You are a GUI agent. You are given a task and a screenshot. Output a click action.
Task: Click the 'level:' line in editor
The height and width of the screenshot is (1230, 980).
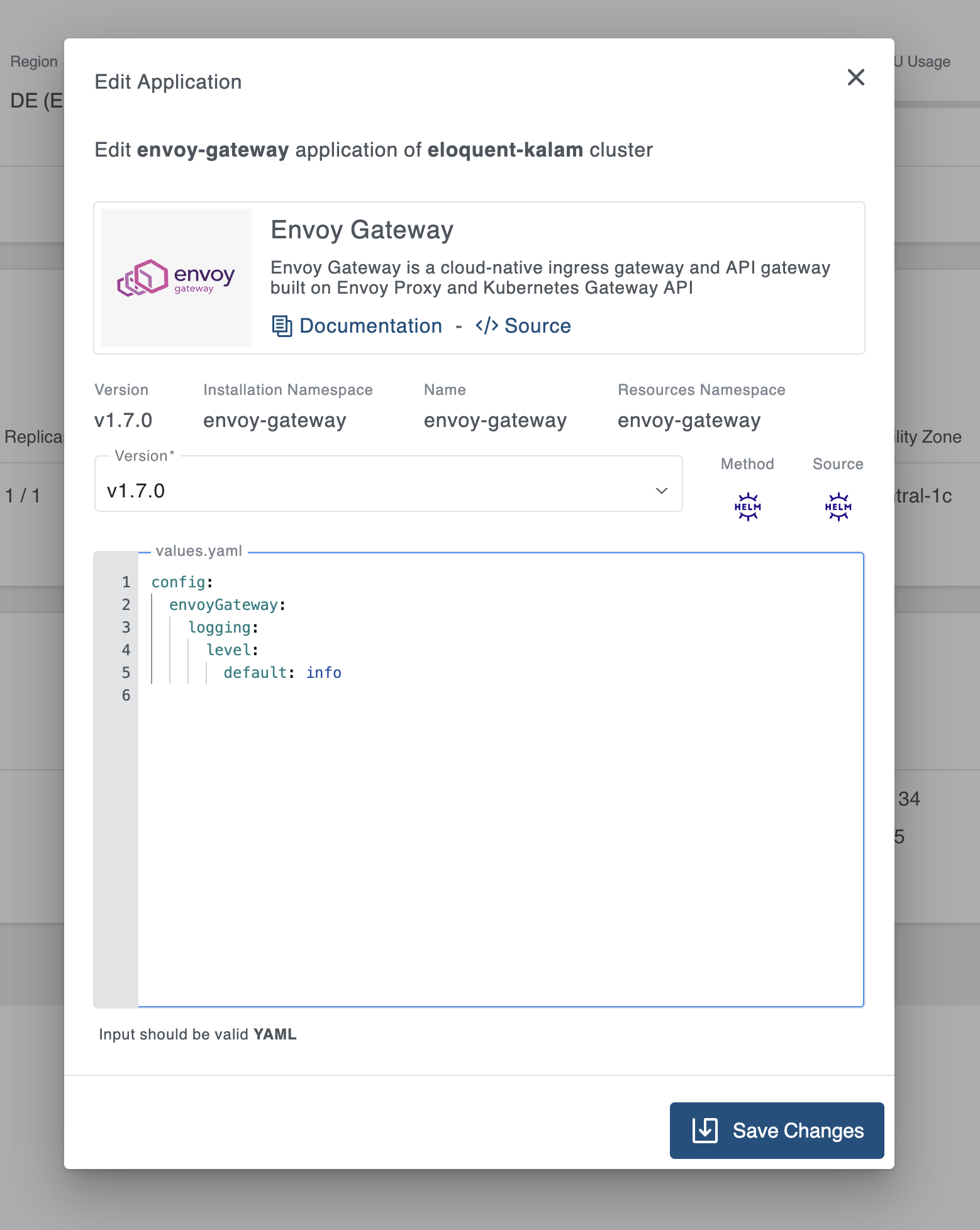[233, 650]
